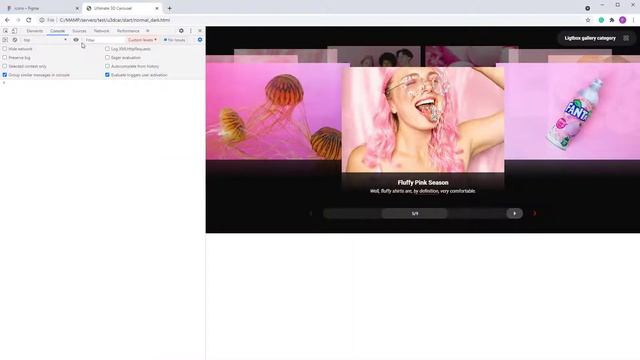Open the purple profile avatar

click(x=622, y=20)
